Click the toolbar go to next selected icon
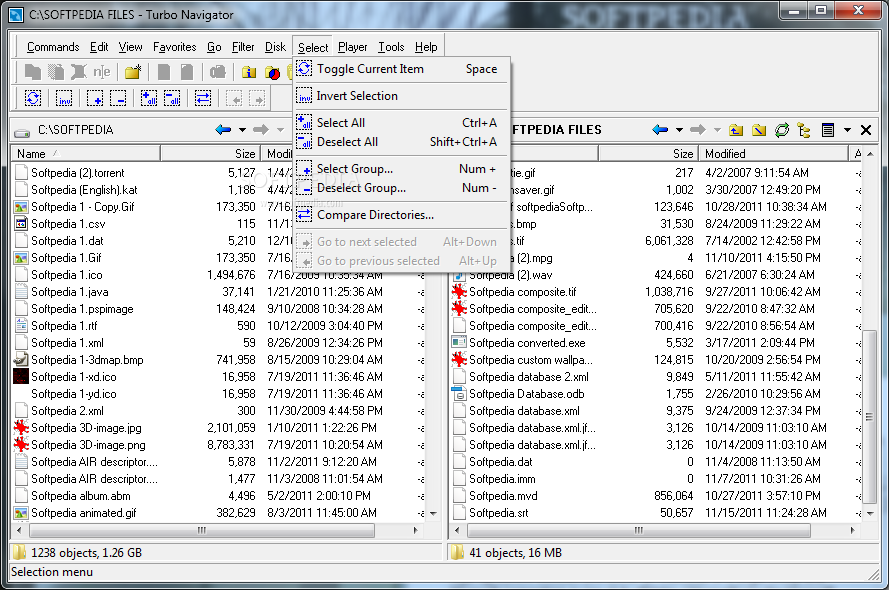This screenshot has height=590, width=889. point(257,99)
